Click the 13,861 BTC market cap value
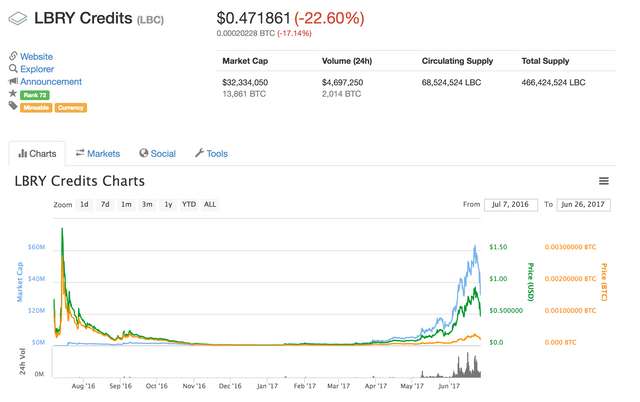 pyautogui.click(x=244, y=94)
